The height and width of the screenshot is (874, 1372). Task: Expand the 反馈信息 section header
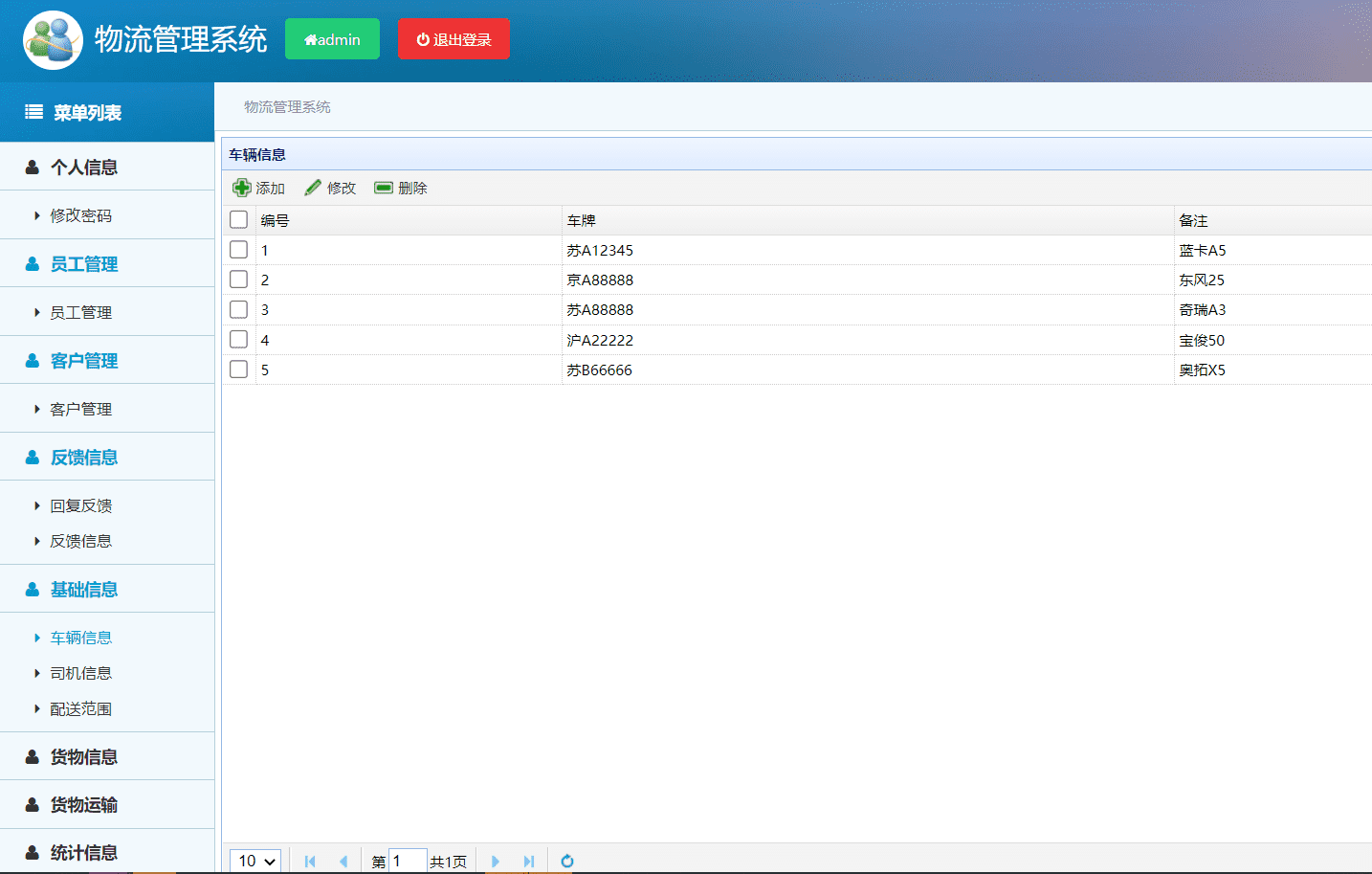107,458
